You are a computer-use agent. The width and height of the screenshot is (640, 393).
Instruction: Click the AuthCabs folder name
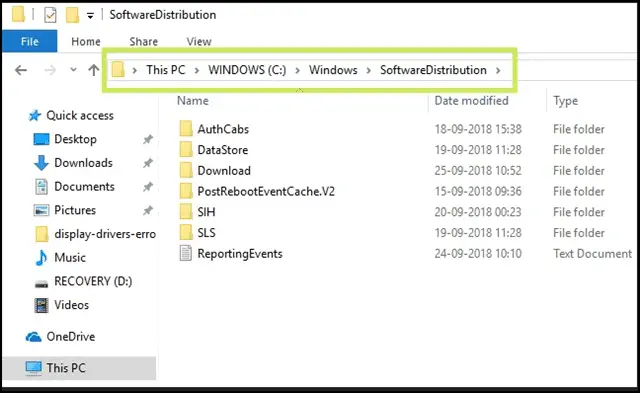click(223, 129)
